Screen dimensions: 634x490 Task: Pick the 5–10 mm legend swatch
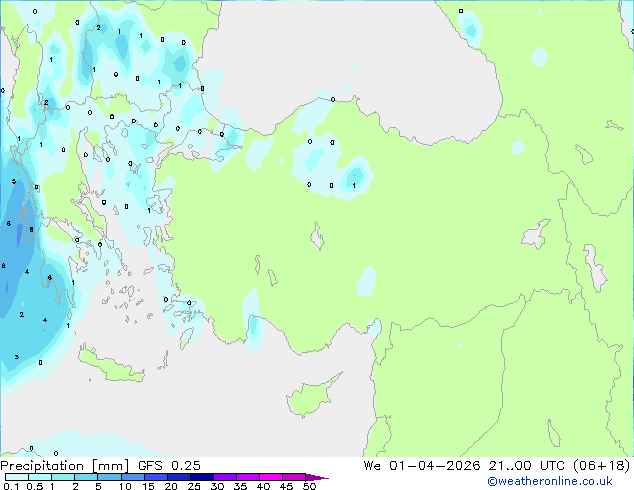point(109,477)
